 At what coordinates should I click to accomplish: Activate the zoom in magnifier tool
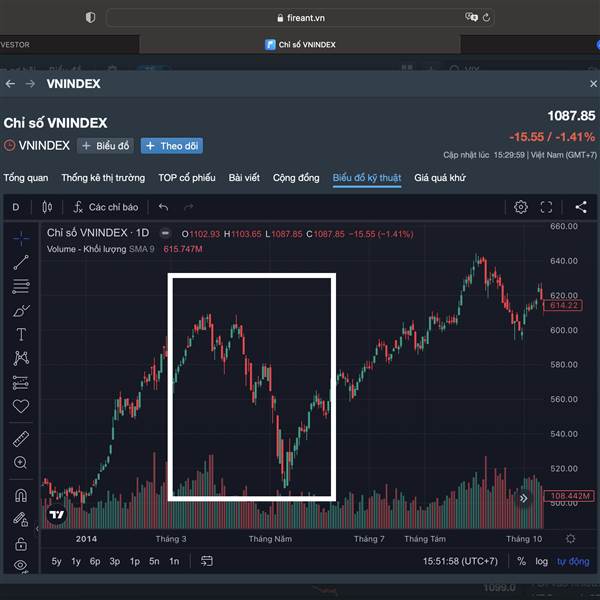[21, 463]
